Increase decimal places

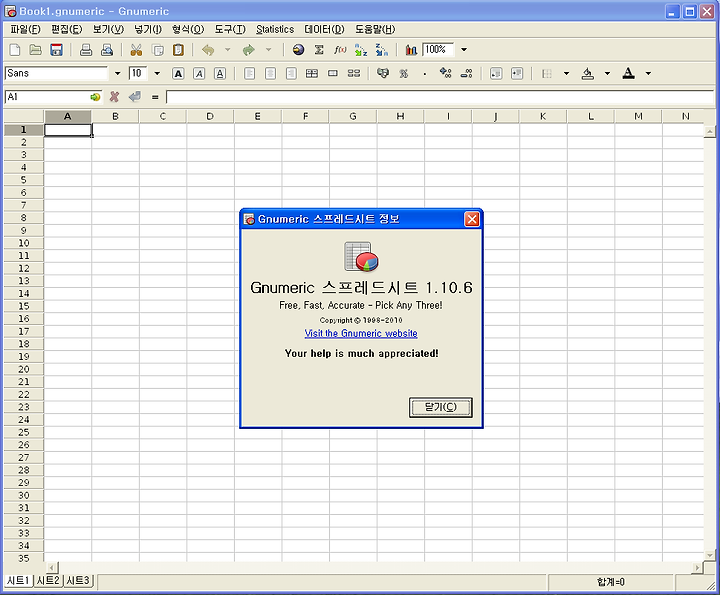tap(445, 73)
